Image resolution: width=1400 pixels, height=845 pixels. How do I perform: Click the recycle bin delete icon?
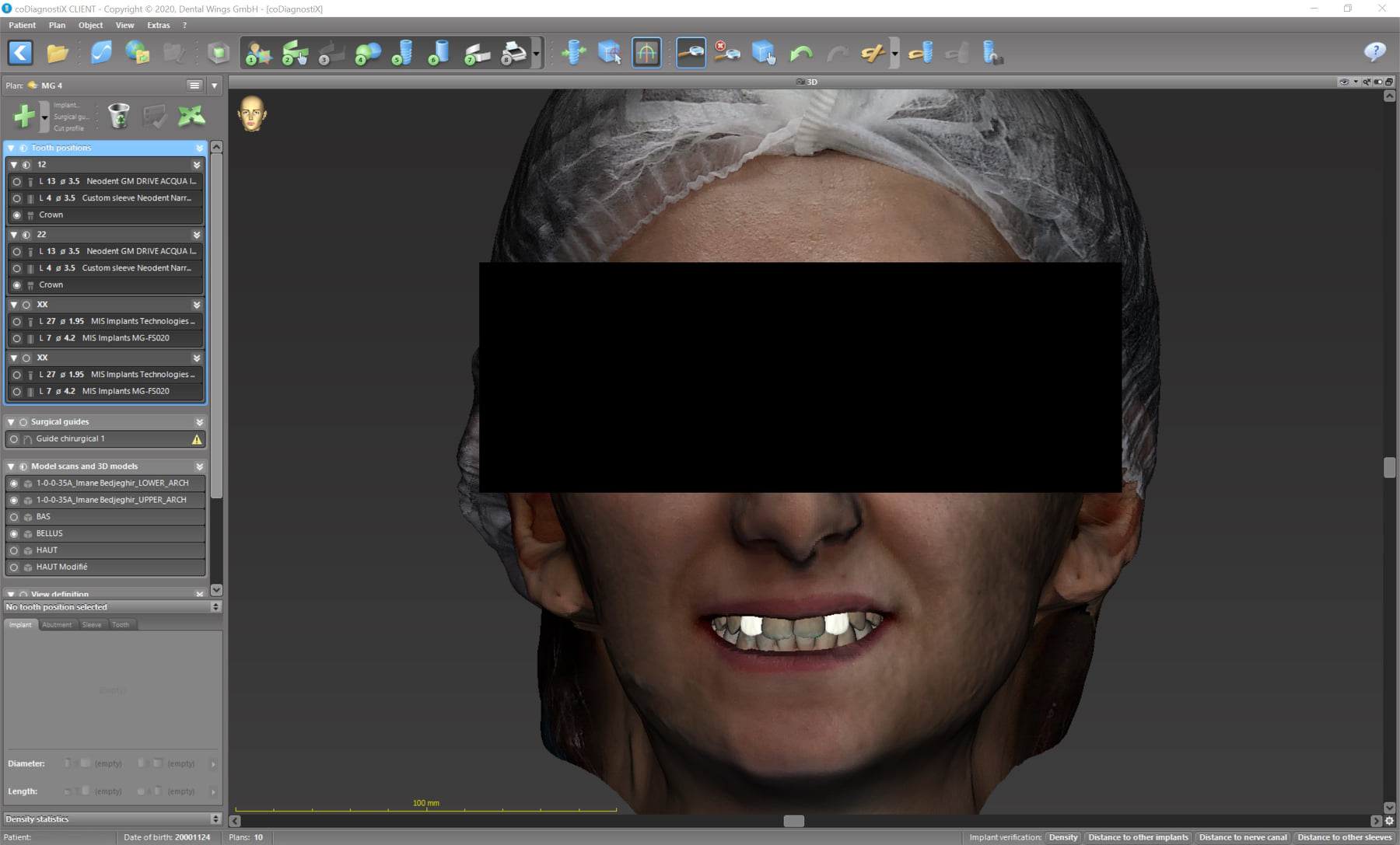[x=118, y=116]
